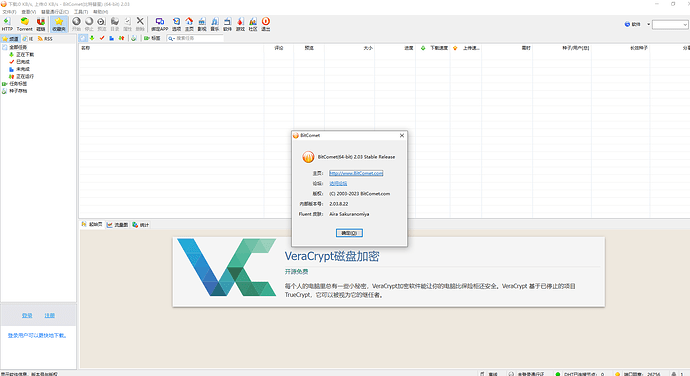Open the search box magnifier dropdown
This screenshot has width=690, height=376.
[171, 39]
